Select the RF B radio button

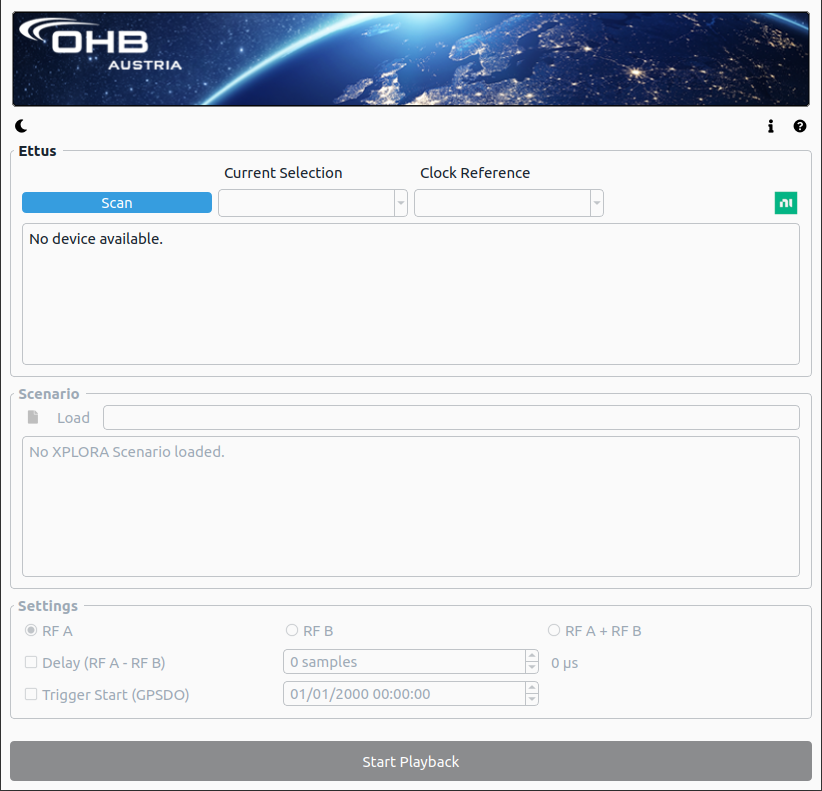[292, 631]
